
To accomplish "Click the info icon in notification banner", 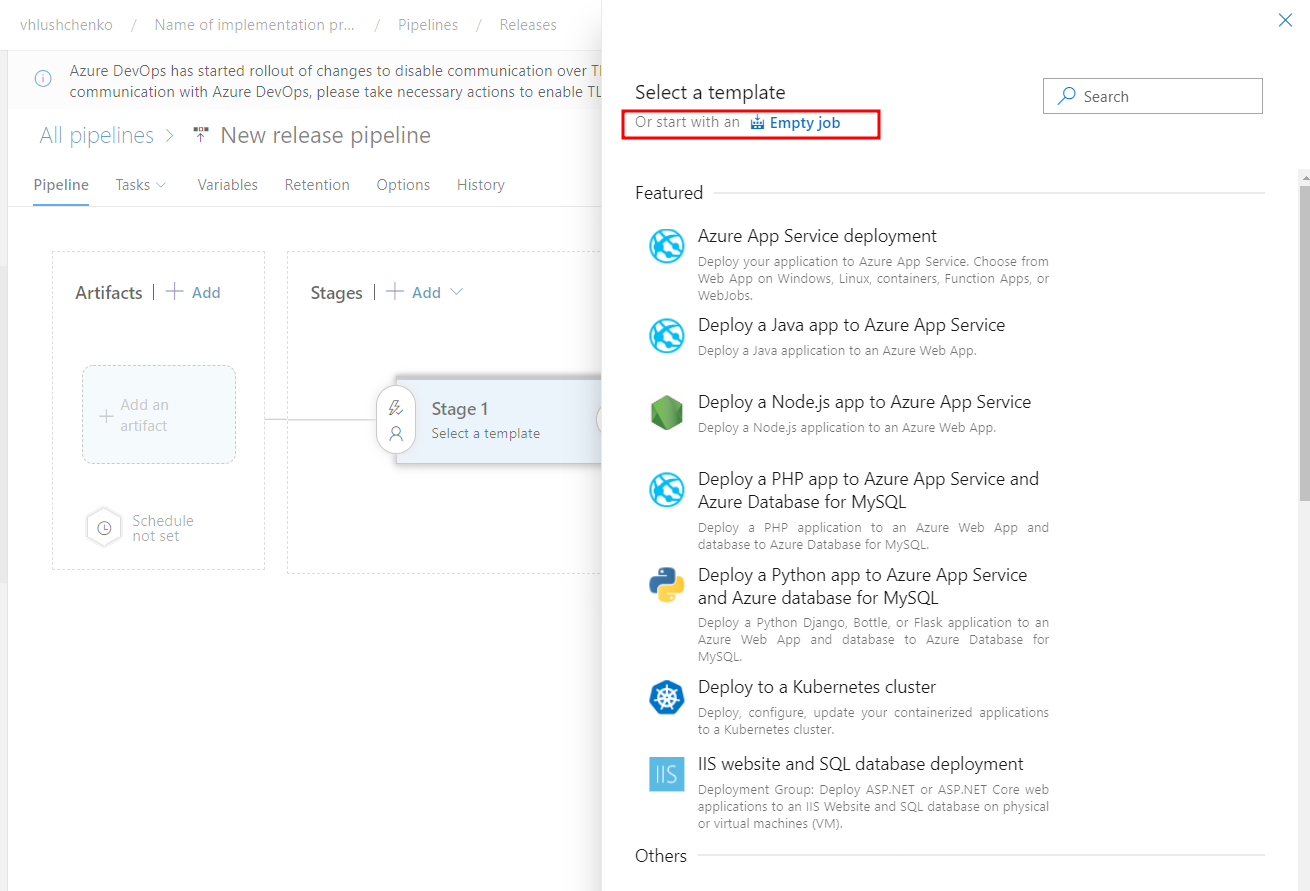I will pos(43,79).
